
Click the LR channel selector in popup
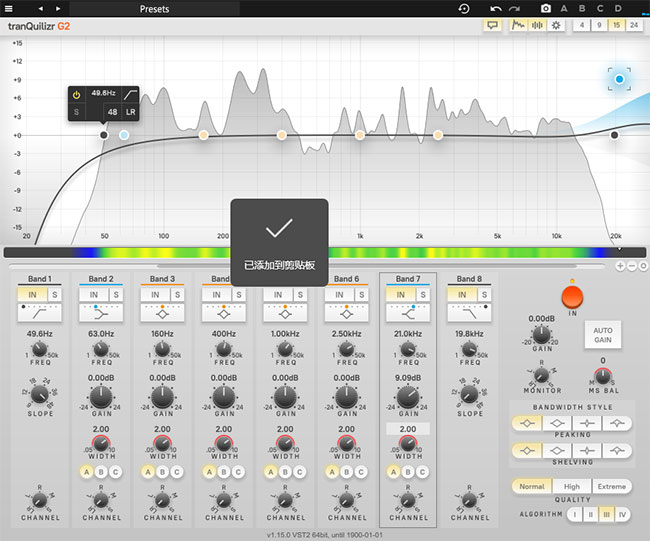(x=130, y=112)
